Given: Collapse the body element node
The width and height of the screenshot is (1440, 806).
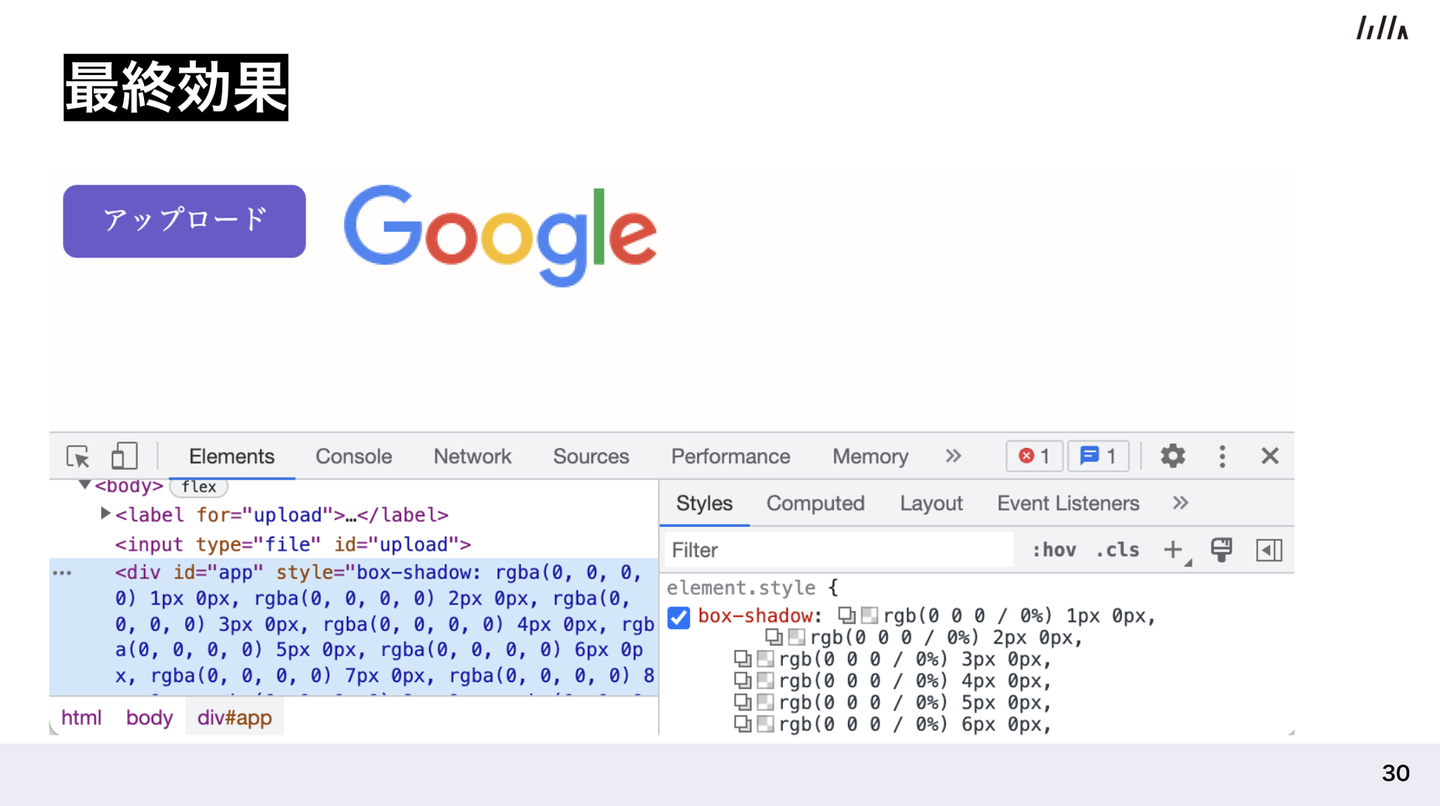Looking at the screenshot, I should (85, 486).
